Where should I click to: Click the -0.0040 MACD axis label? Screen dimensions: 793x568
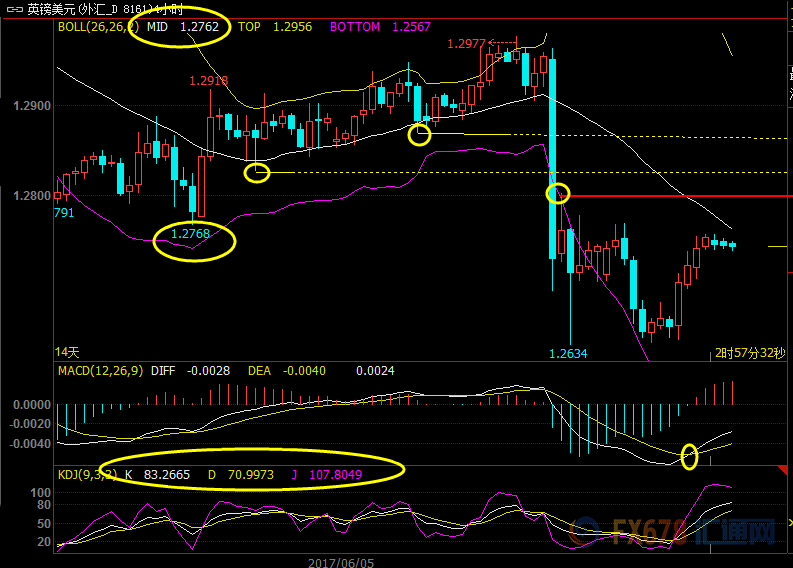(x=30, y=444)
